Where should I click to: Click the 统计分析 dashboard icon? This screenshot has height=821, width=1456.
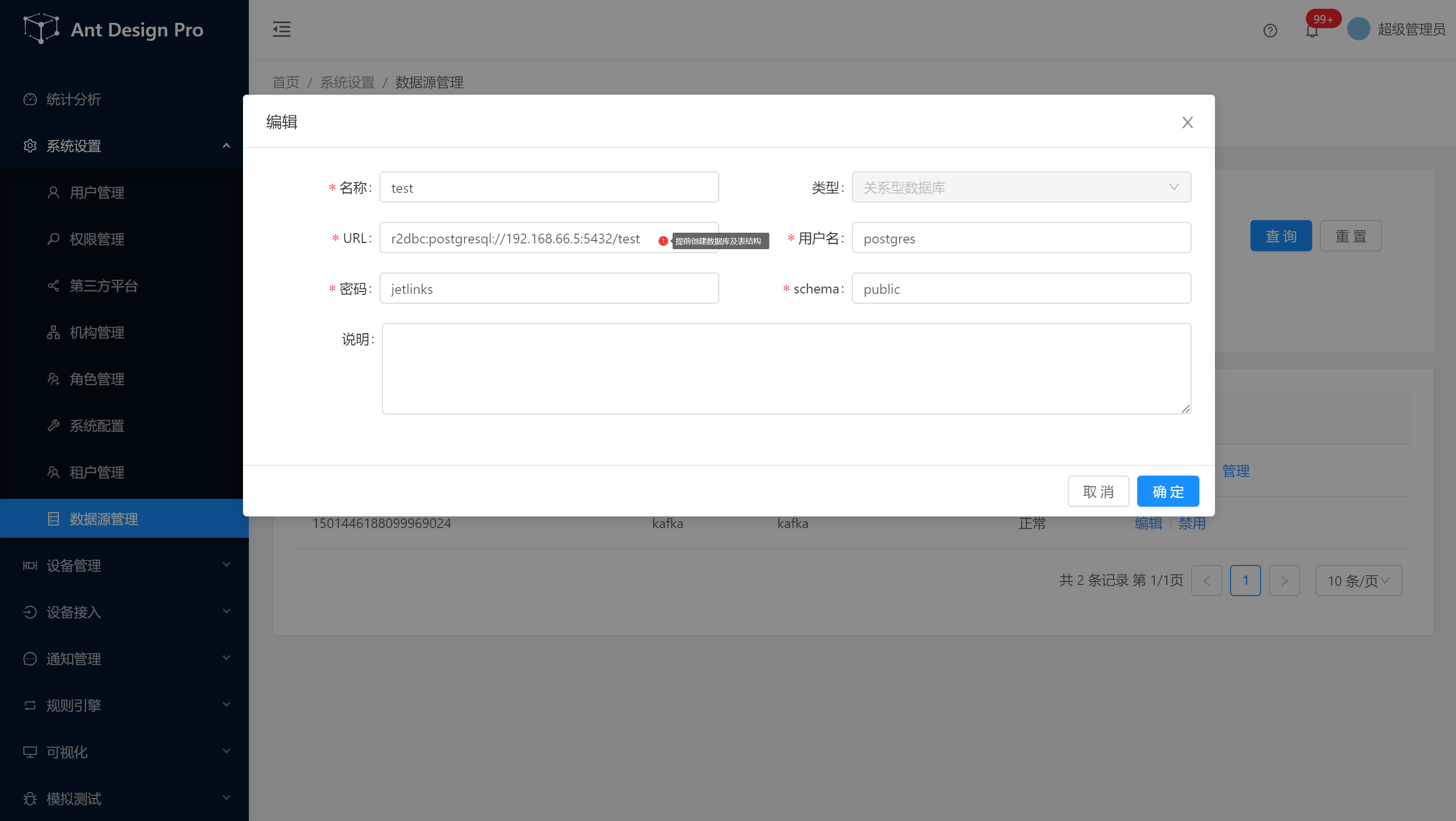click(x=30, y=100)
